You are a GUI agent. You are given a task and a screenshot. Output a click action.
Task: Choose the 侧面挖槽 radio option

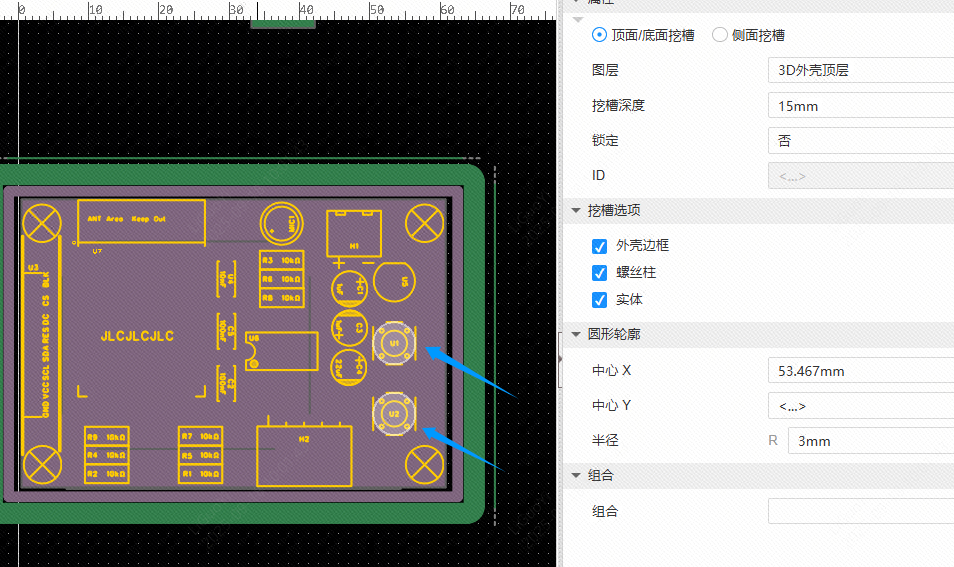coord(720,35)
